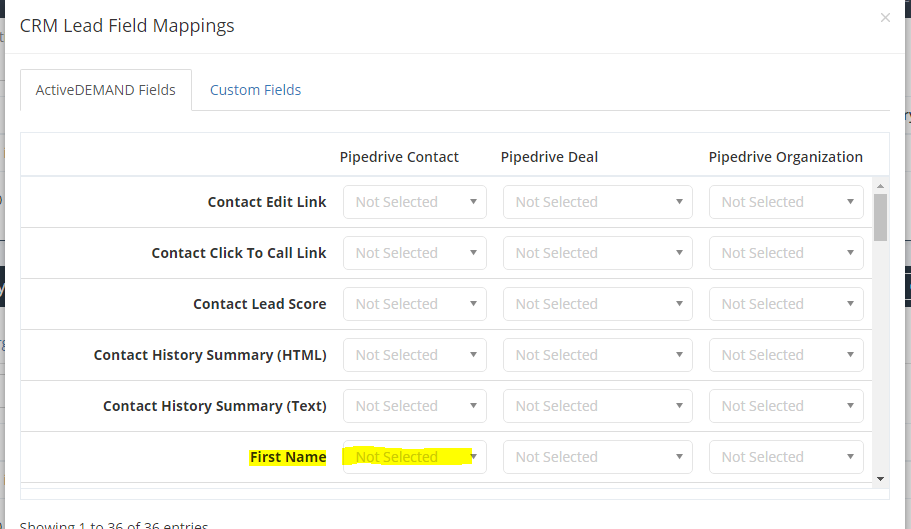Click the mappings table vertical scrollbar thumb
Image resolution: width=911 pixels, height=529 pixels.
tap(880, 217)
